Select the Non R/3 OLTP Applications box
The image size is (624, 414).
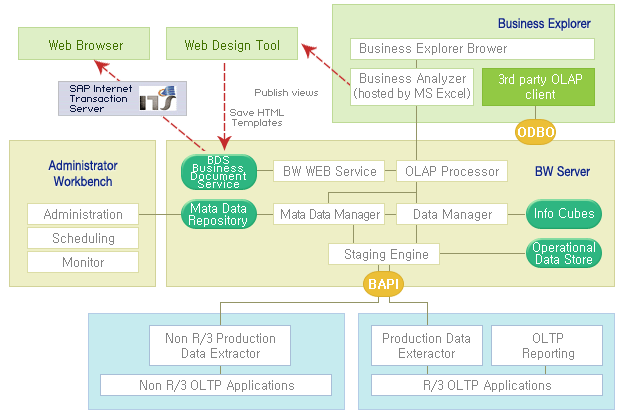(x=215, y=385)
